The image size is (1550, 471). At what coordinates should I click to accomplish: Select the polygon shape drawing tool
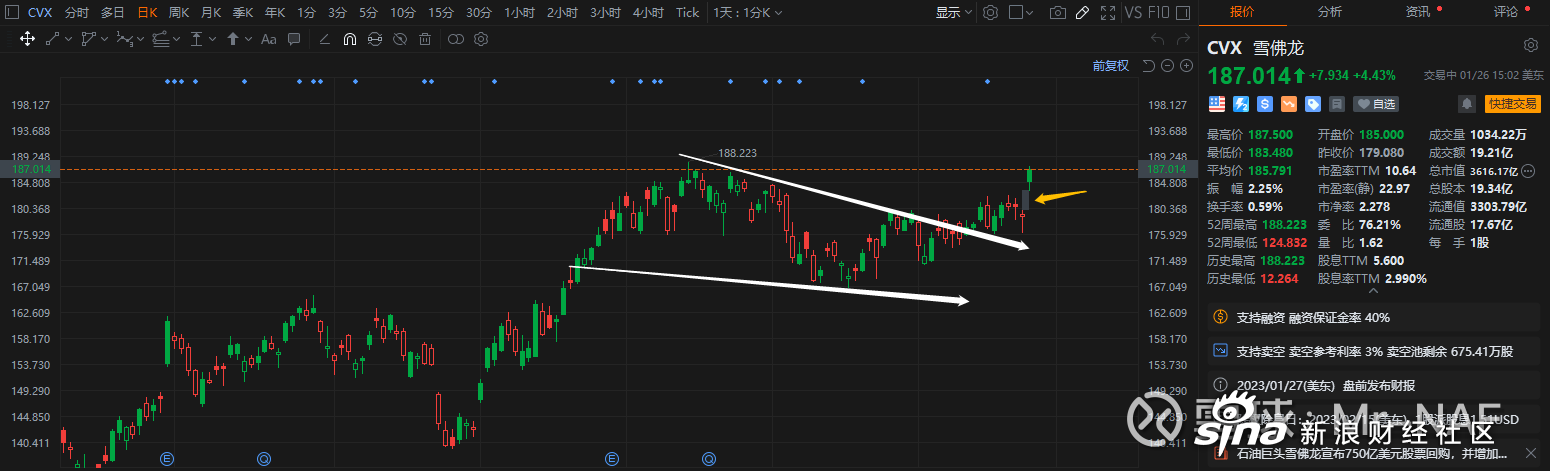(88, 39)
